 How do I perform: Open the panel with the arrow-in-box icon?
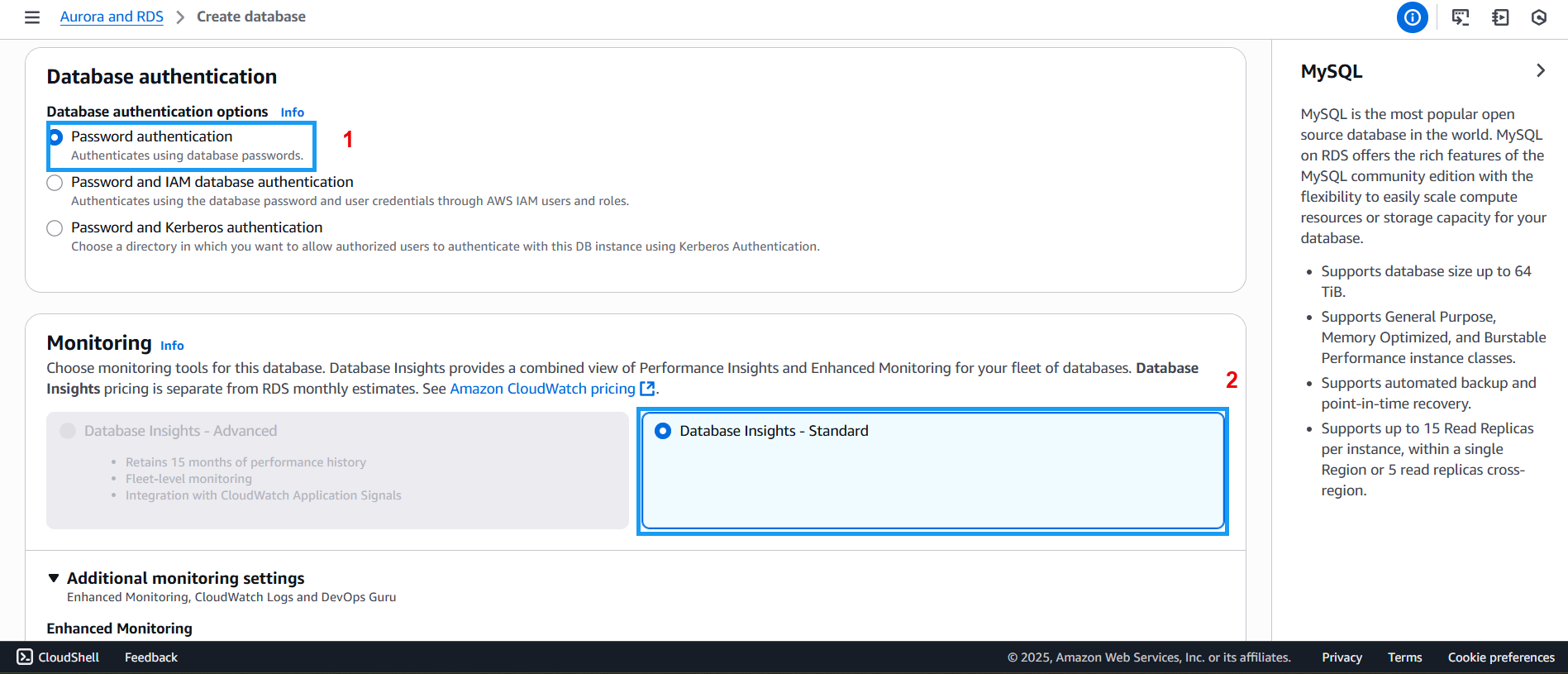coord(1500,17)
